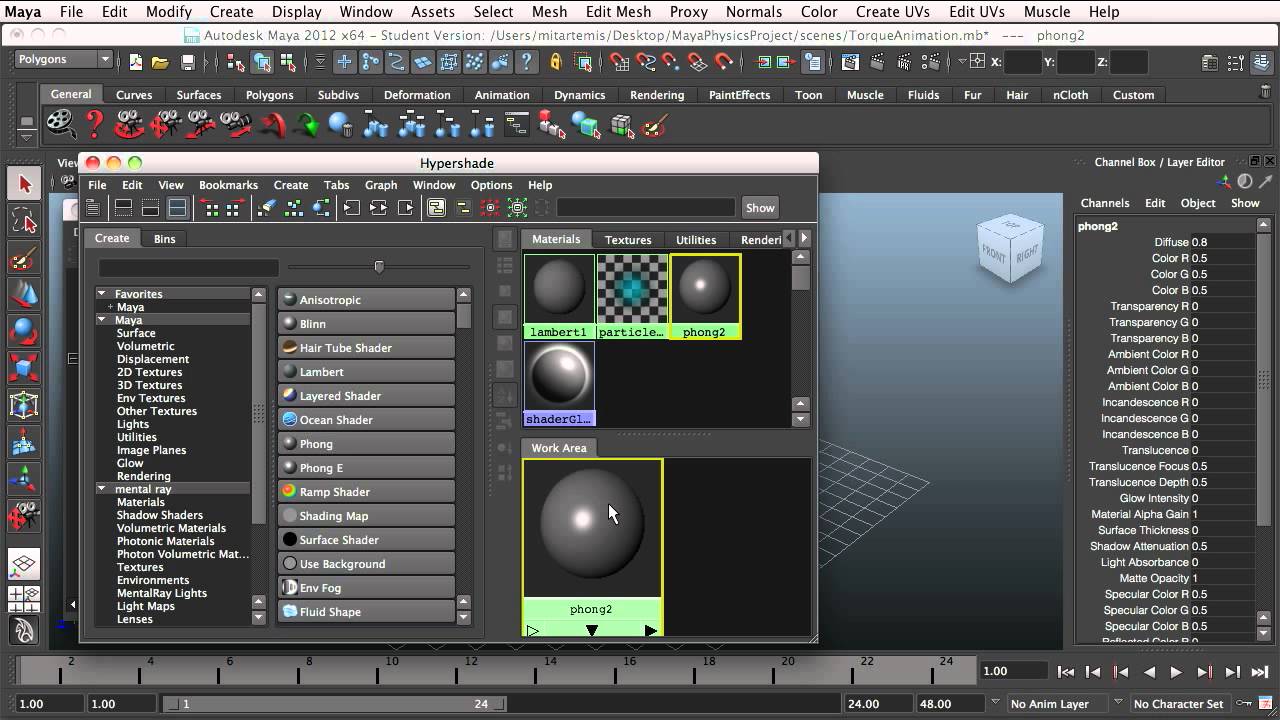The height and width of the screenshot is (720, 1280).
Task: Open Channels menu in the Channel Box
Action: click(x=1105, y=203)
